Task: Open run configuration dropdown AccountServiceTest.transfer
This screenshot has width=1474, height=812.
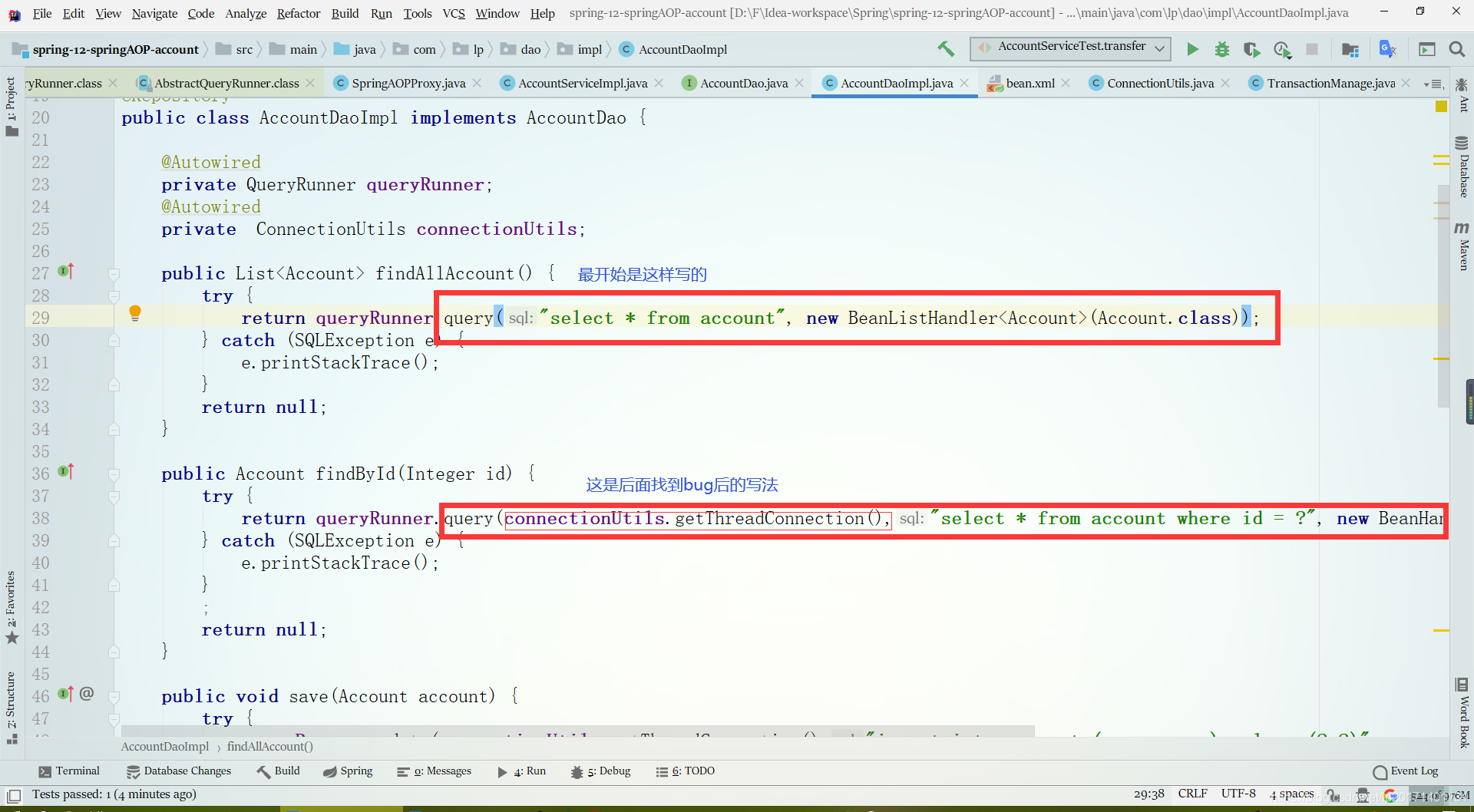Action: (x=1071, y=48)
